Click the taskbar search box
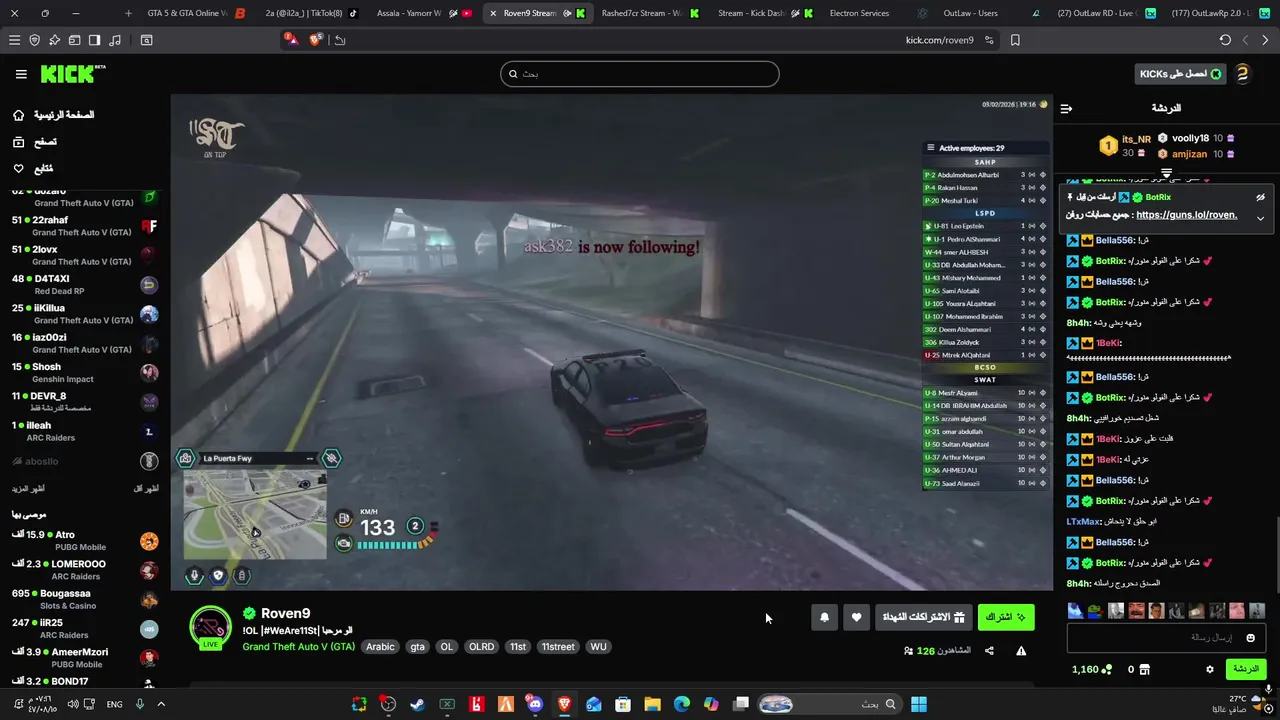 830,704
